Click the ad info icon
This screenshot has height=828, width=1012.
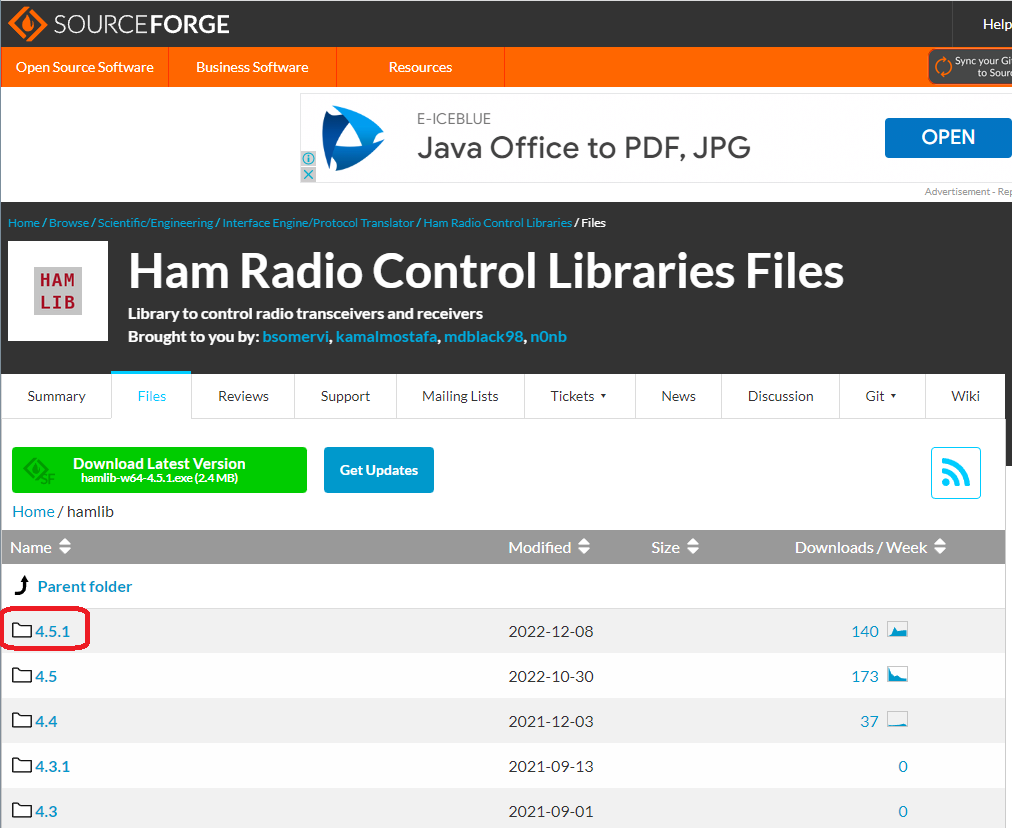(x=309, y=158)
